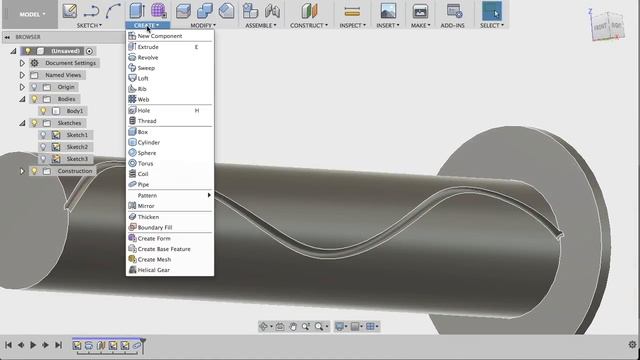Image resolution: width=640 pixels, height=360 pixels.
Task: Click the Orbit navigation icon
Action: [x=264, y=326]
